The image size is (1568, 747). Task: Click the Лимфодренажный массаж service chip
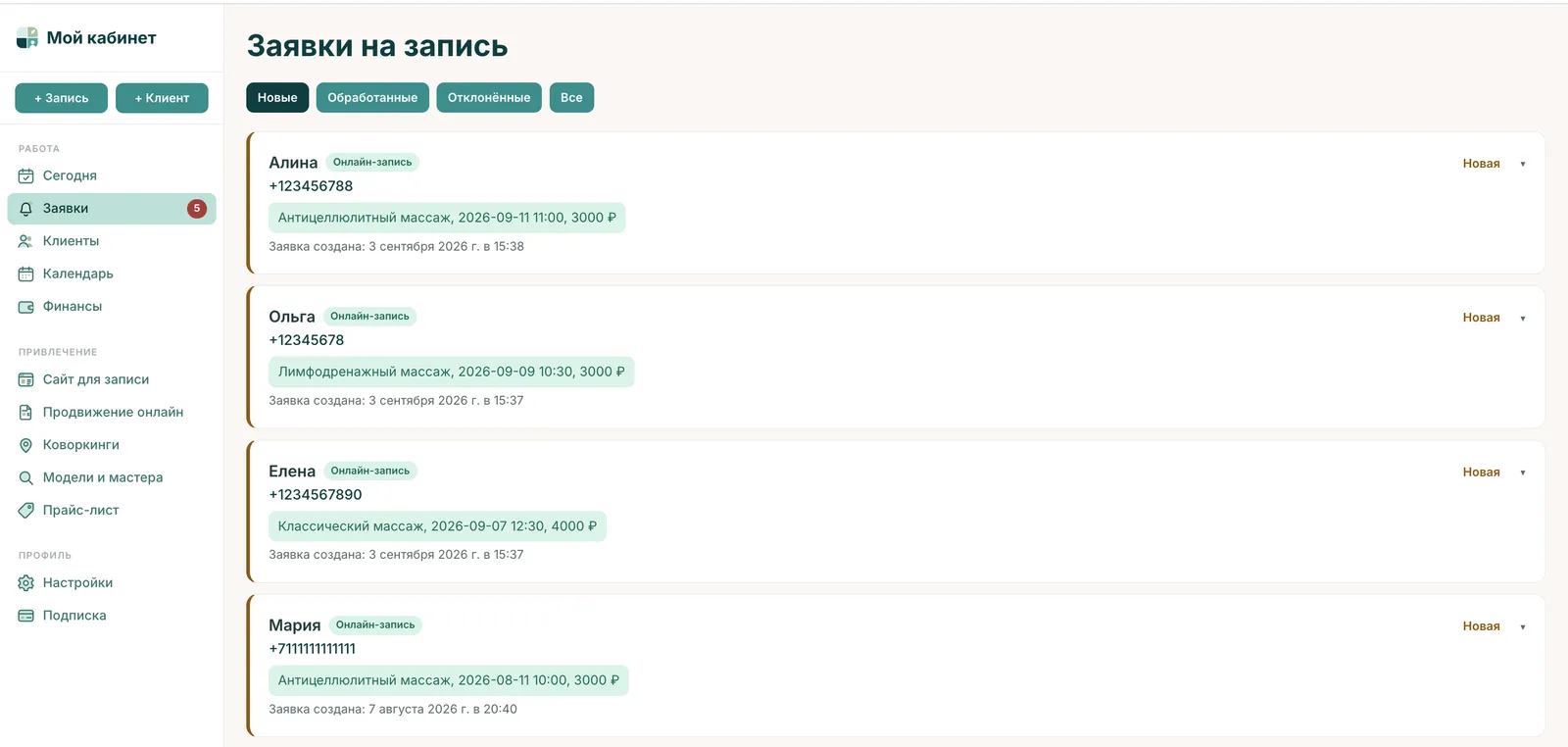tap(451, 372)
